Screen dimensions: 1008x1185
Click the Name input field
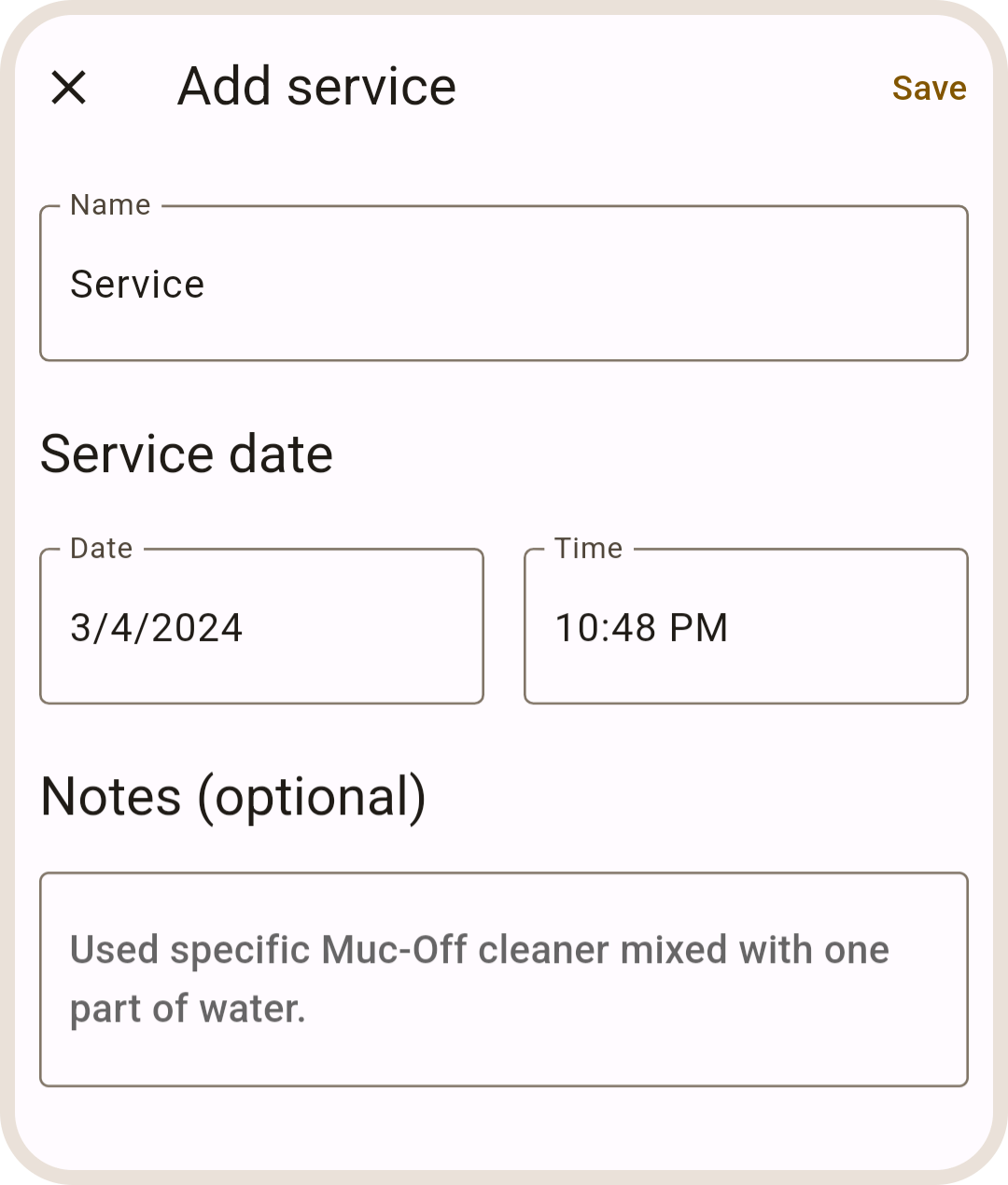pyautogui.click(x=504, y=284)
